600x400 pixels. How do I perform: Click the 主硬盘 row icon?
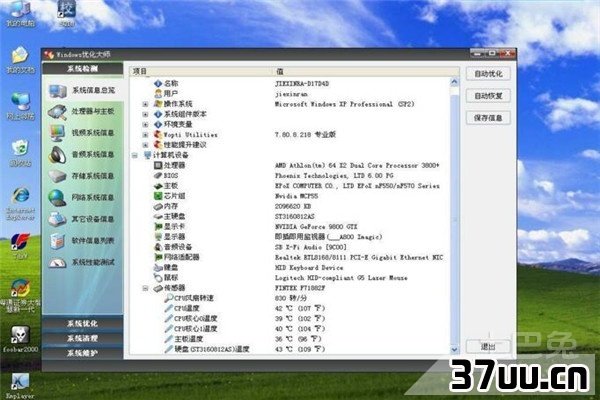tap(158, 217)
